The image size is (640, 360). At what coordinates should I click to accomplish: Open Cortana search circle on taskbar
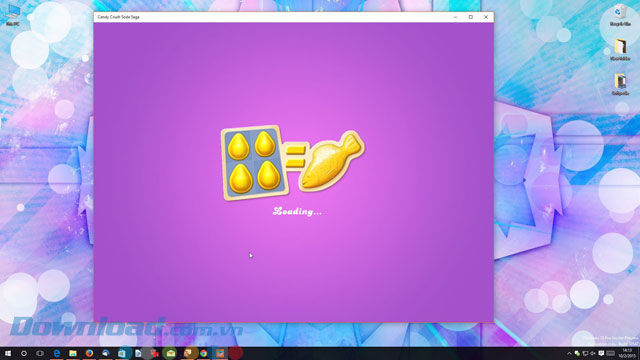pos(24,353)
